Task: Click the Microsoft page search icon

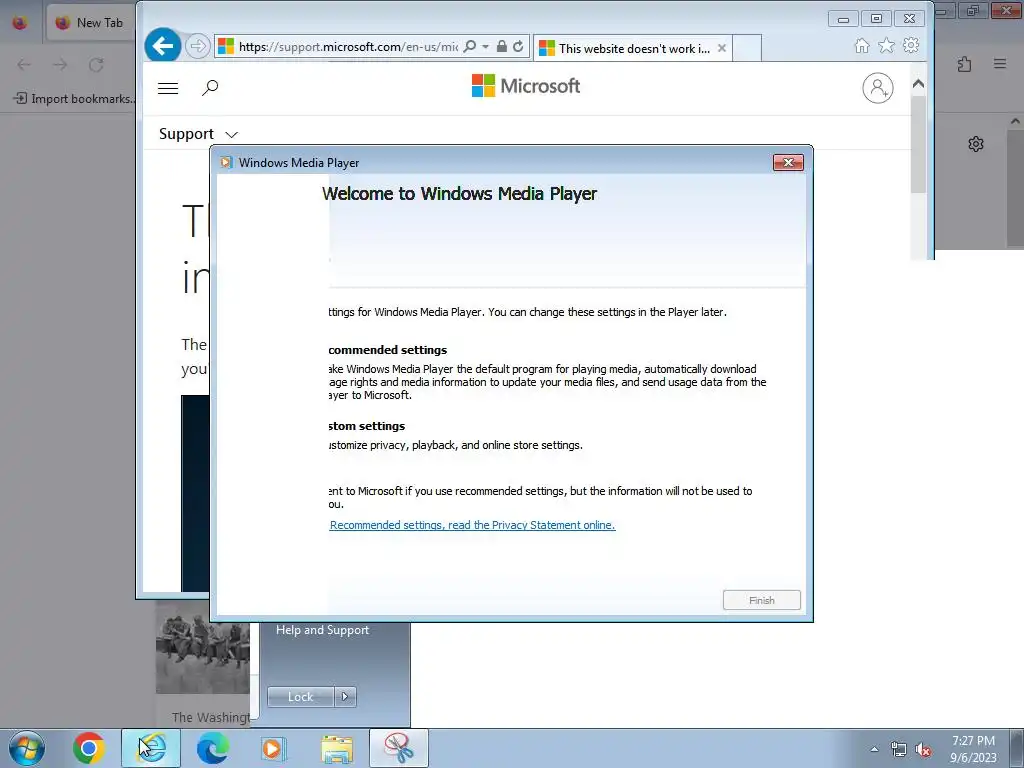Action: (210, 88)
